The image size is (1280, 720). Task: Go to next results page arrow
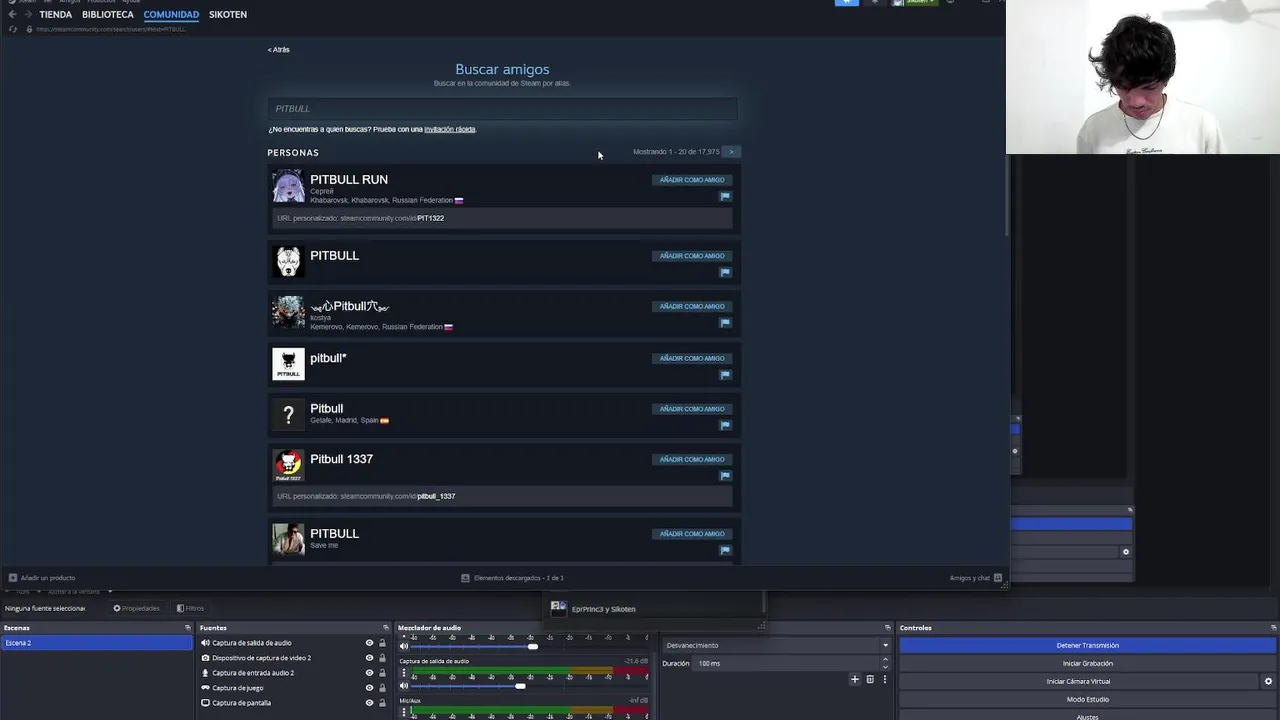point(732,152)
